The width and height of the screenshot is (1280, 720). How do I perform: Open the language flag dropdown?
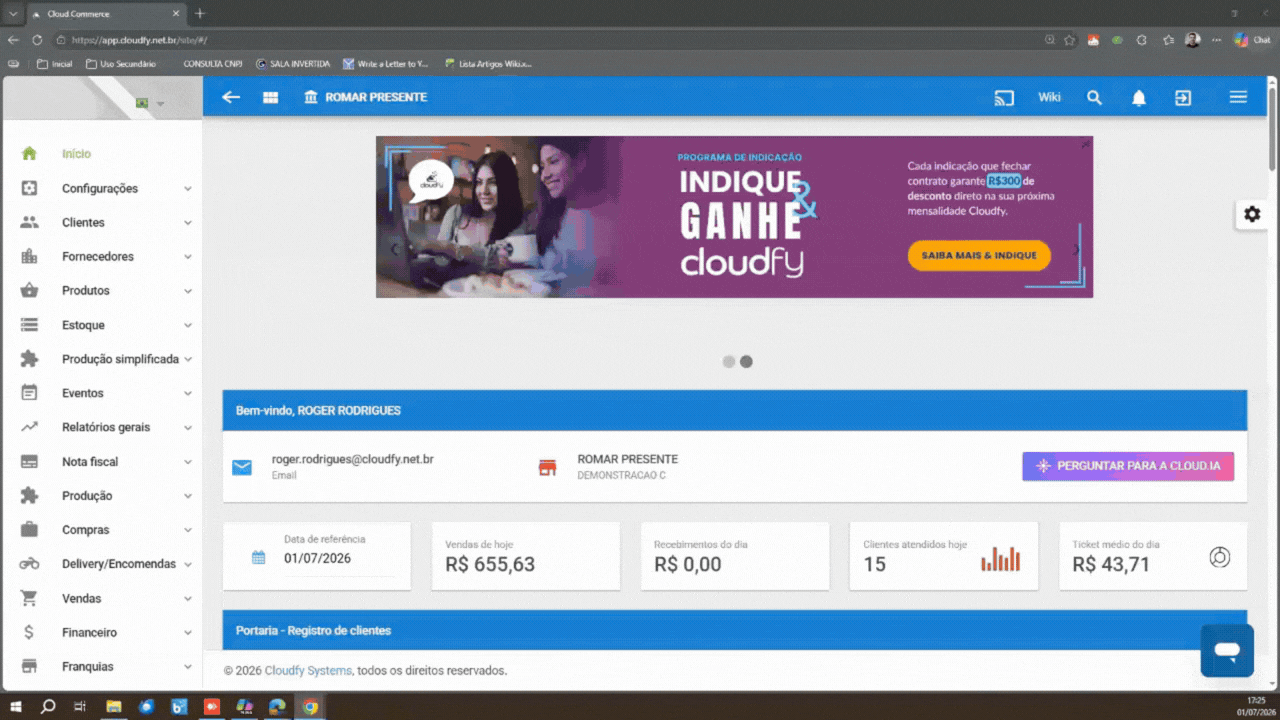click(150, 103)
